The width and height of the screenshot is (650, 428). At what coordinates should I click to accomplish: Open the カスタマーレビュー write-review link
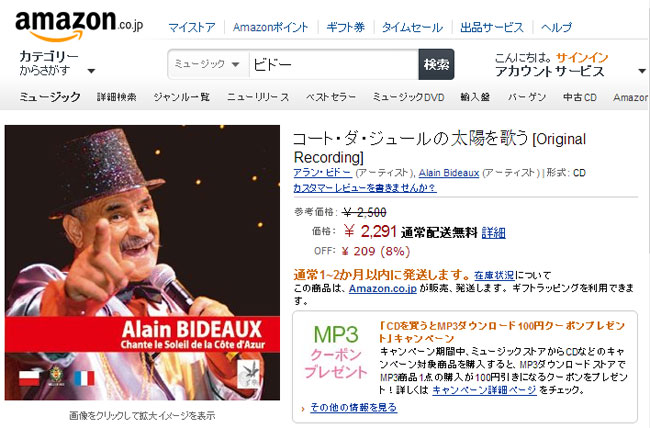(x=364, y=188)
